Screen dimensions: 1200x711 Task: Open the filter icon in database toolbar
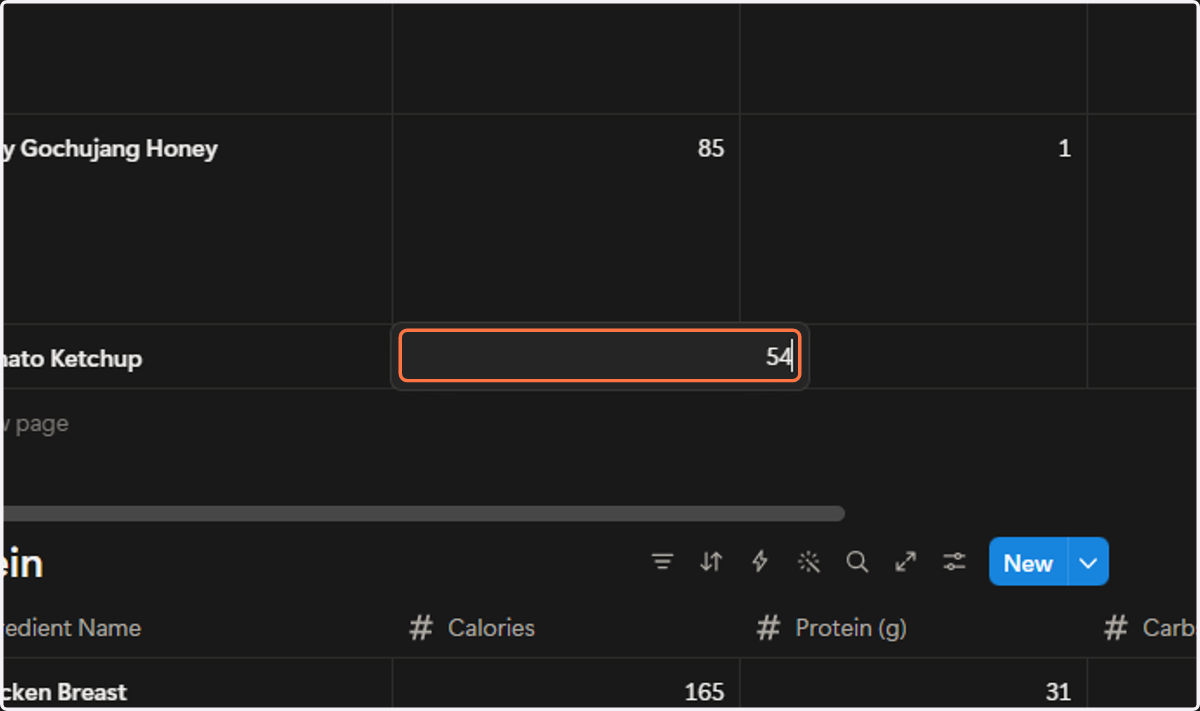point(662,562)
